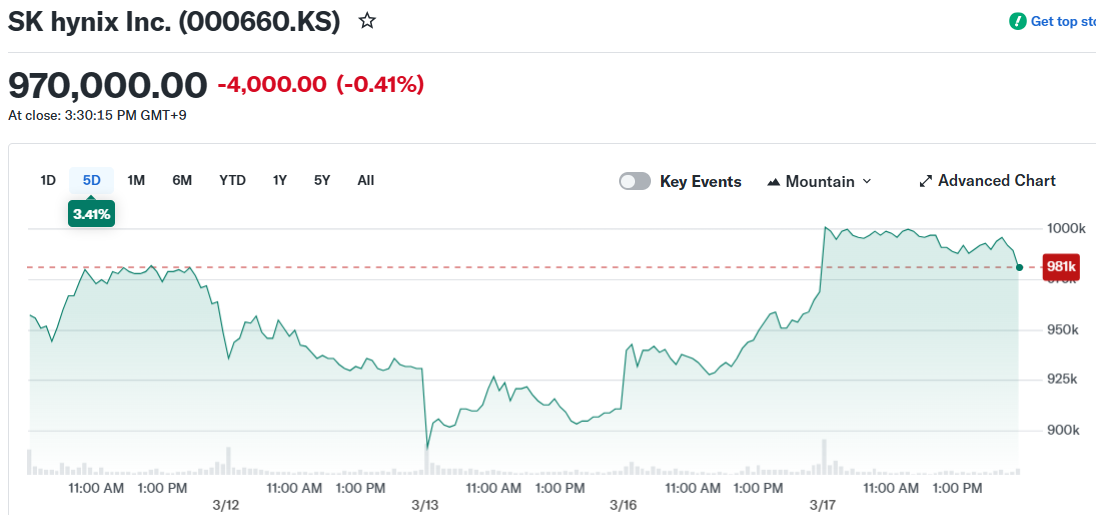Switch chart to the 1M range
The image size is (1096, 515).
click(136, 180)
